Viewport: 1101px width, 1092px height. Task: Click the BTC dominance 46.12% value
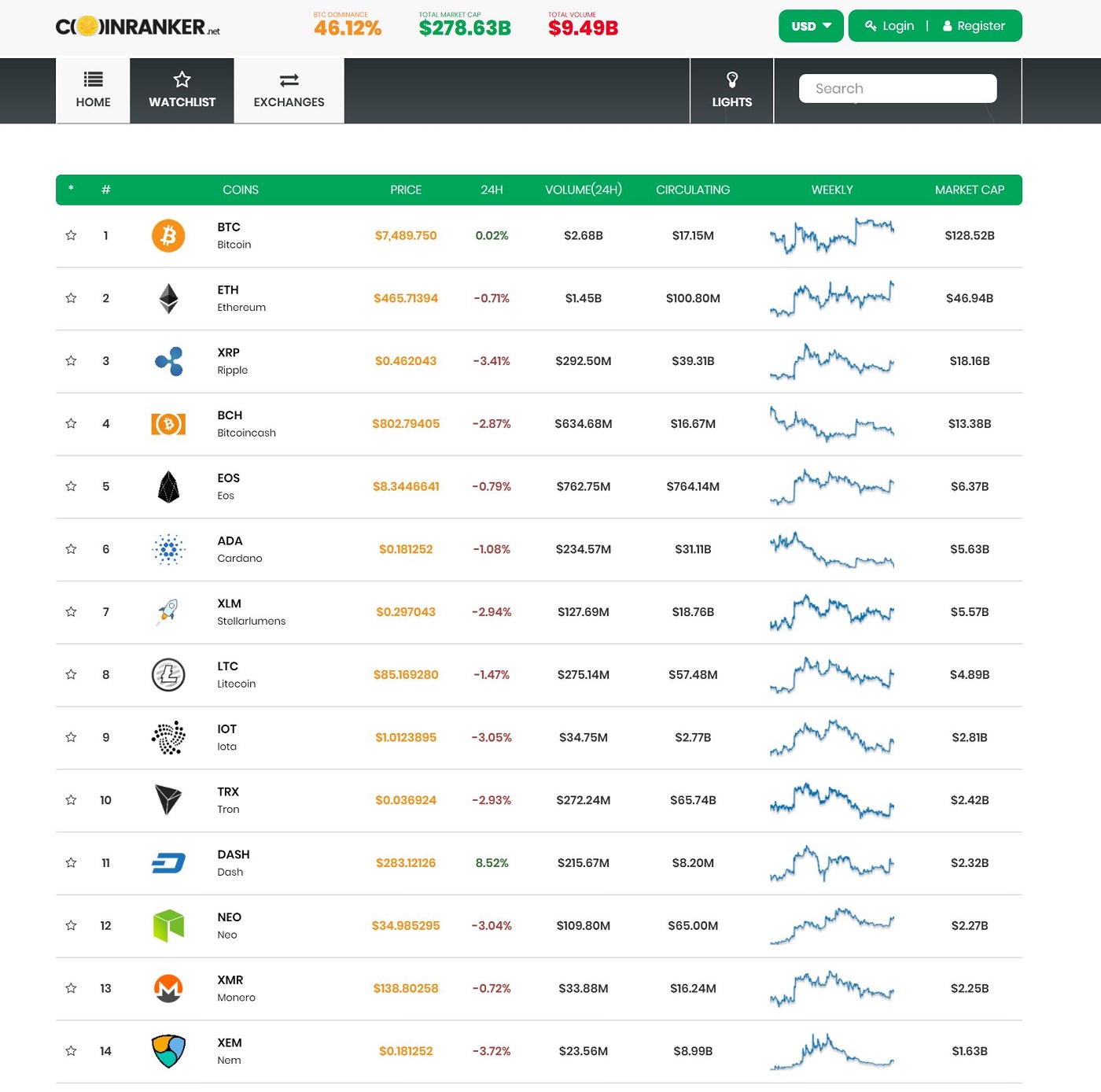click(x=348, y=28)
